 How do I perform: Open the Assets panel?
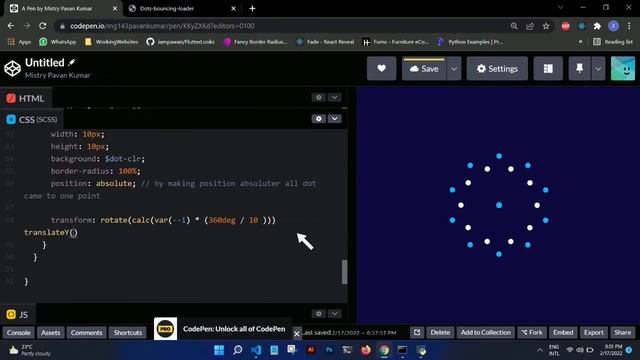[50, 333]
